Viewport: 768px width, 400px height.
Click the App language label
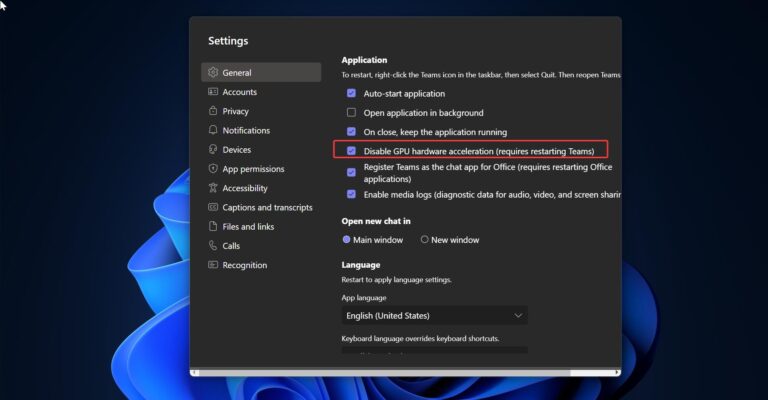pos(364,298)
